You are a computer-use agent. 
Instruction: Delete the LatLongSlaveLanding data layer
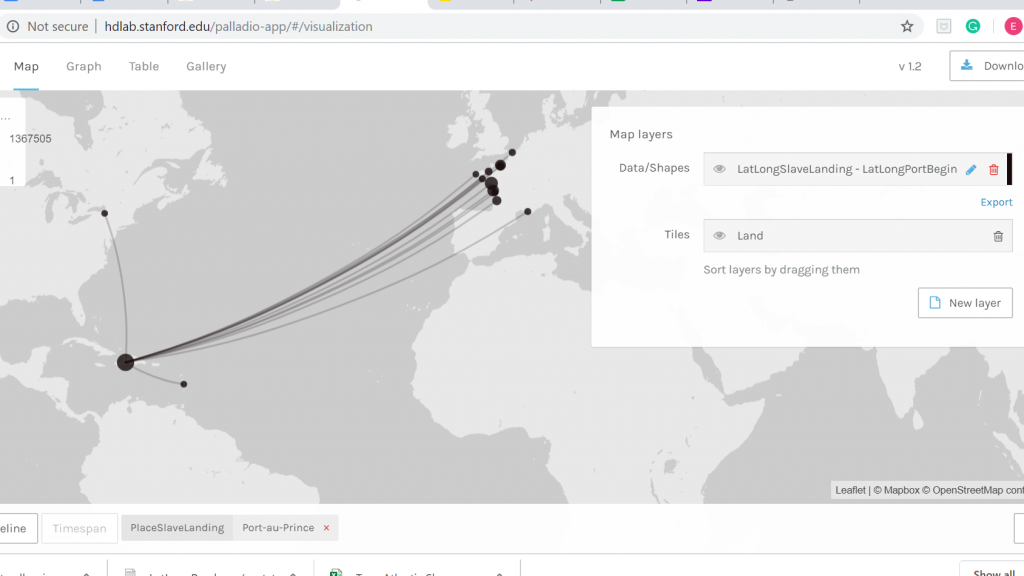point(993,170)
